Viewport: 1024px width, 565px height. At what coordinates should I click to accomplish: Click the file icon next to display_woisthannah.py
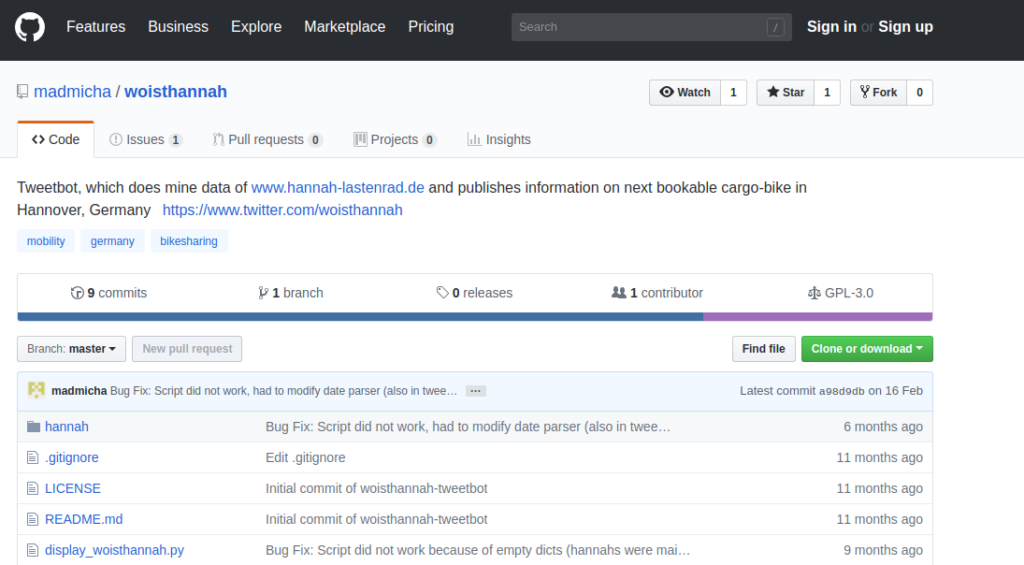[x=33, y=550]
